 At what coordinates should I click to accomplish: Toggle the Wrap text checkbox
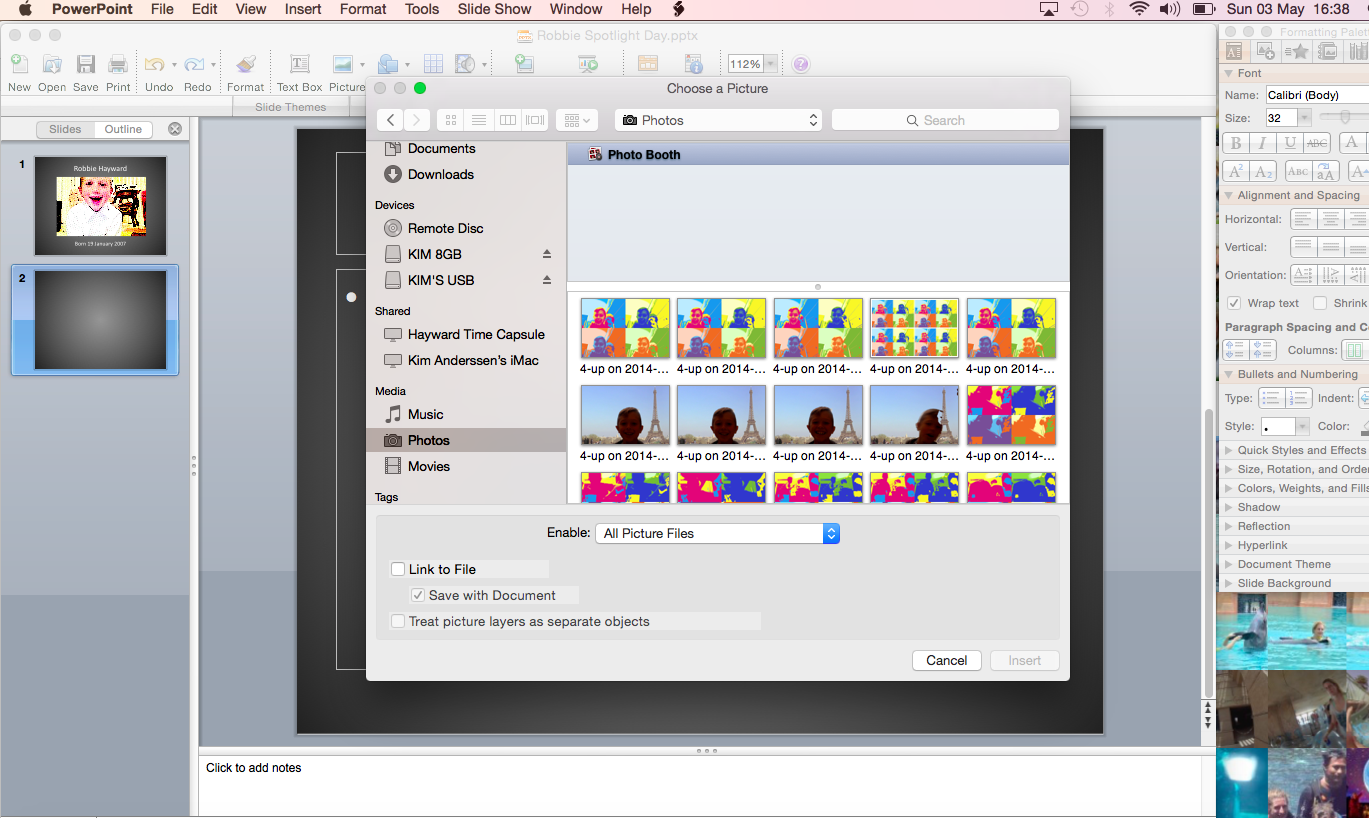1234,303
